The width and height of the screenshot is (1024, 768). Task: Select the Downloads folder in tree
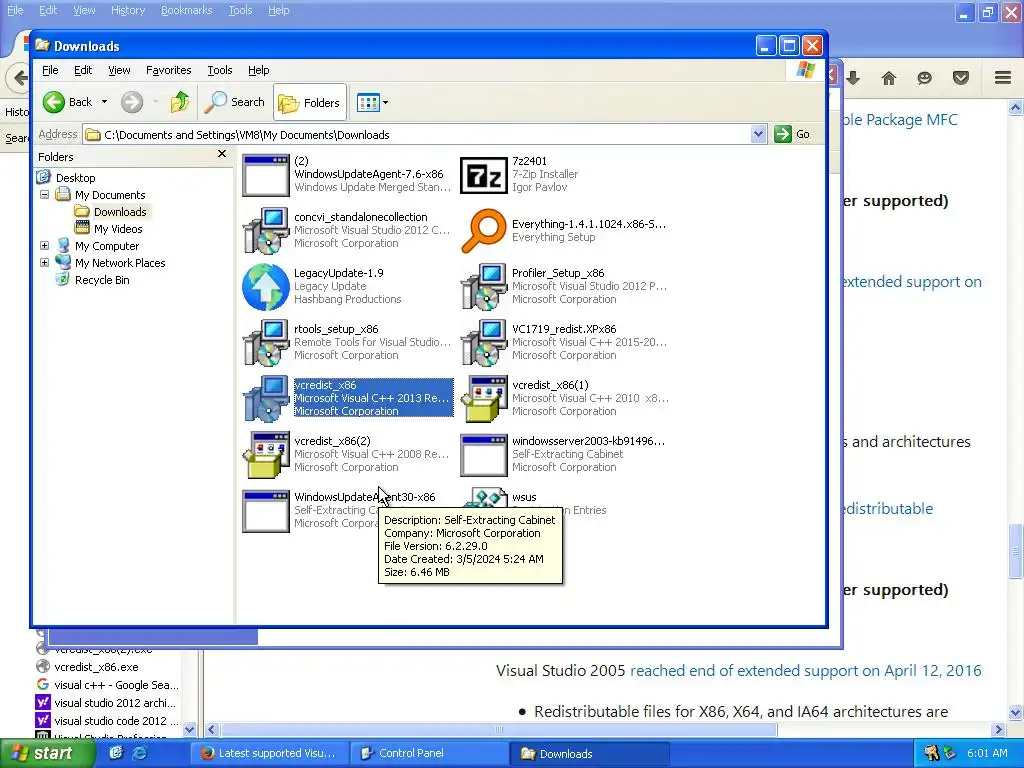tap(120, 212)
